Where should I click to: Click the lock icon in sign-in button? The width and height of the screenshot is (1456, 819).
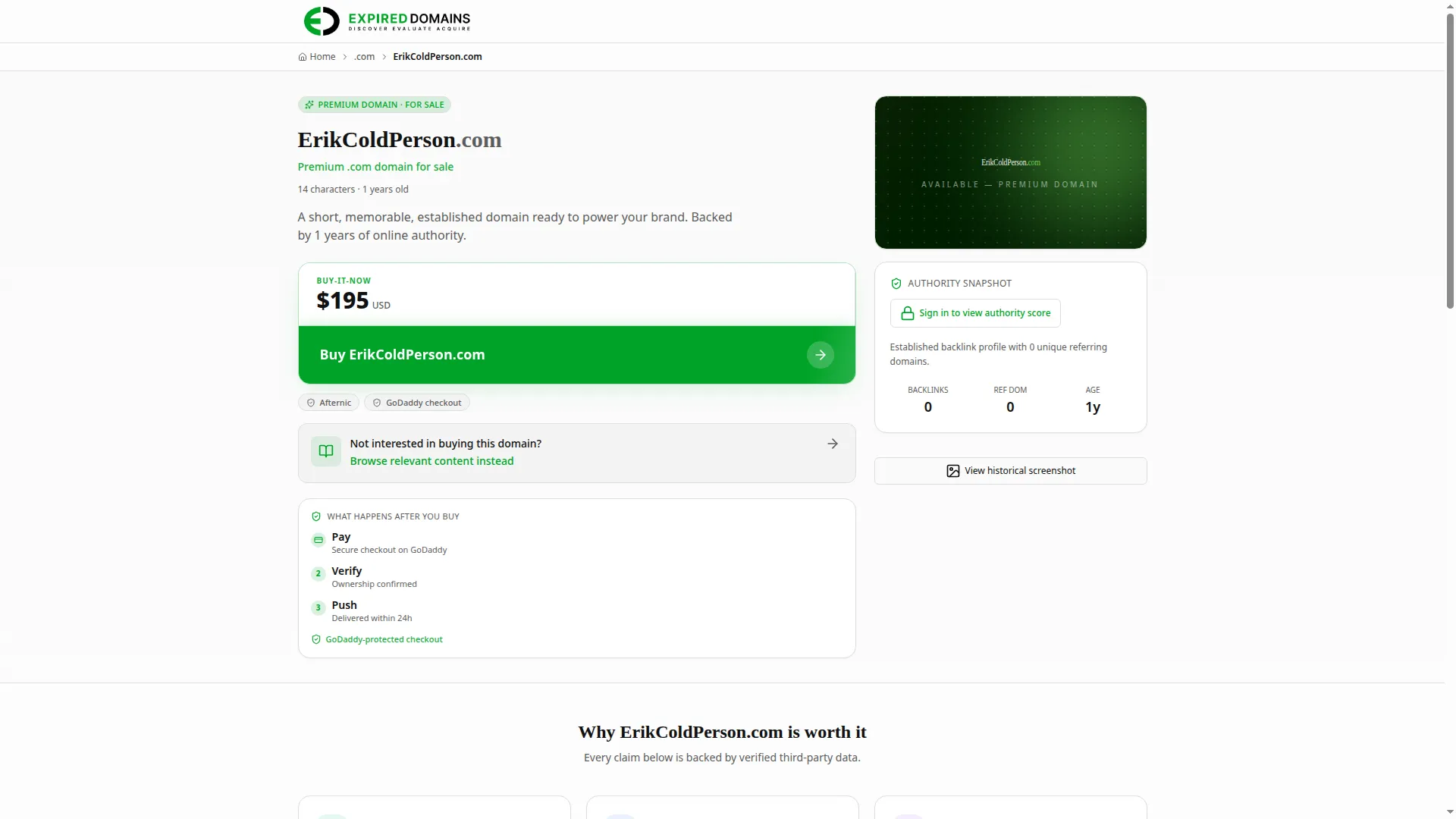click(x=907, y=313)
